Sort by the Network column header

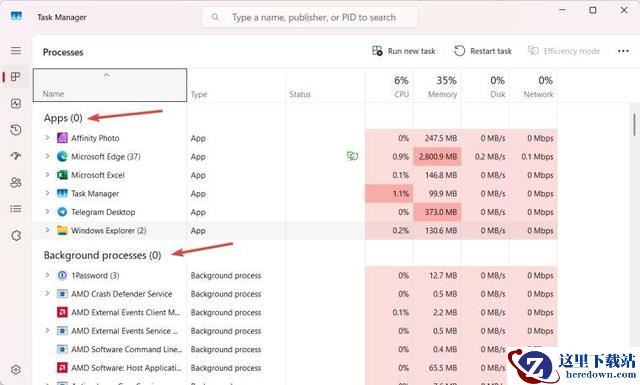point(533,86)
